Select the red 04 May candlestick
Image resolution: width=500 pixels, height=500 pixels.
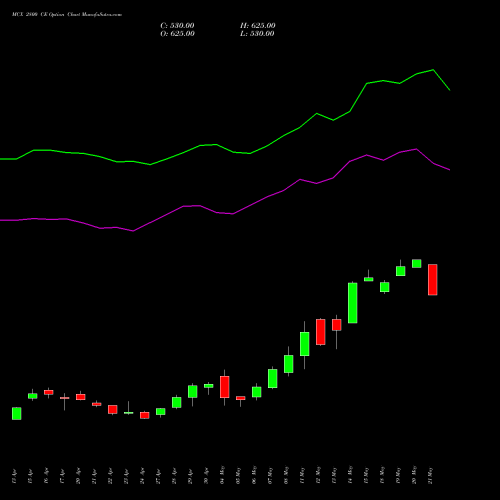tap(225, 387)
